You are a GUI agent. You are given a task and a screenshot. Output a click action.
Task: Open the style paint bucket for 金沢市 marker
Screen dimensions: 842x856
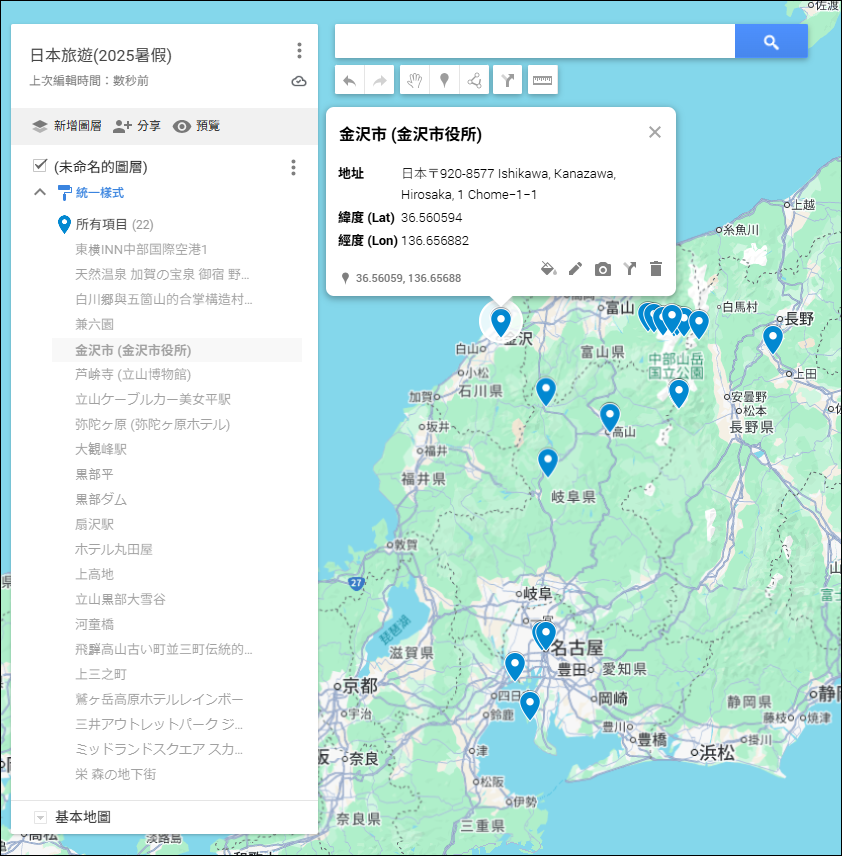548,269
